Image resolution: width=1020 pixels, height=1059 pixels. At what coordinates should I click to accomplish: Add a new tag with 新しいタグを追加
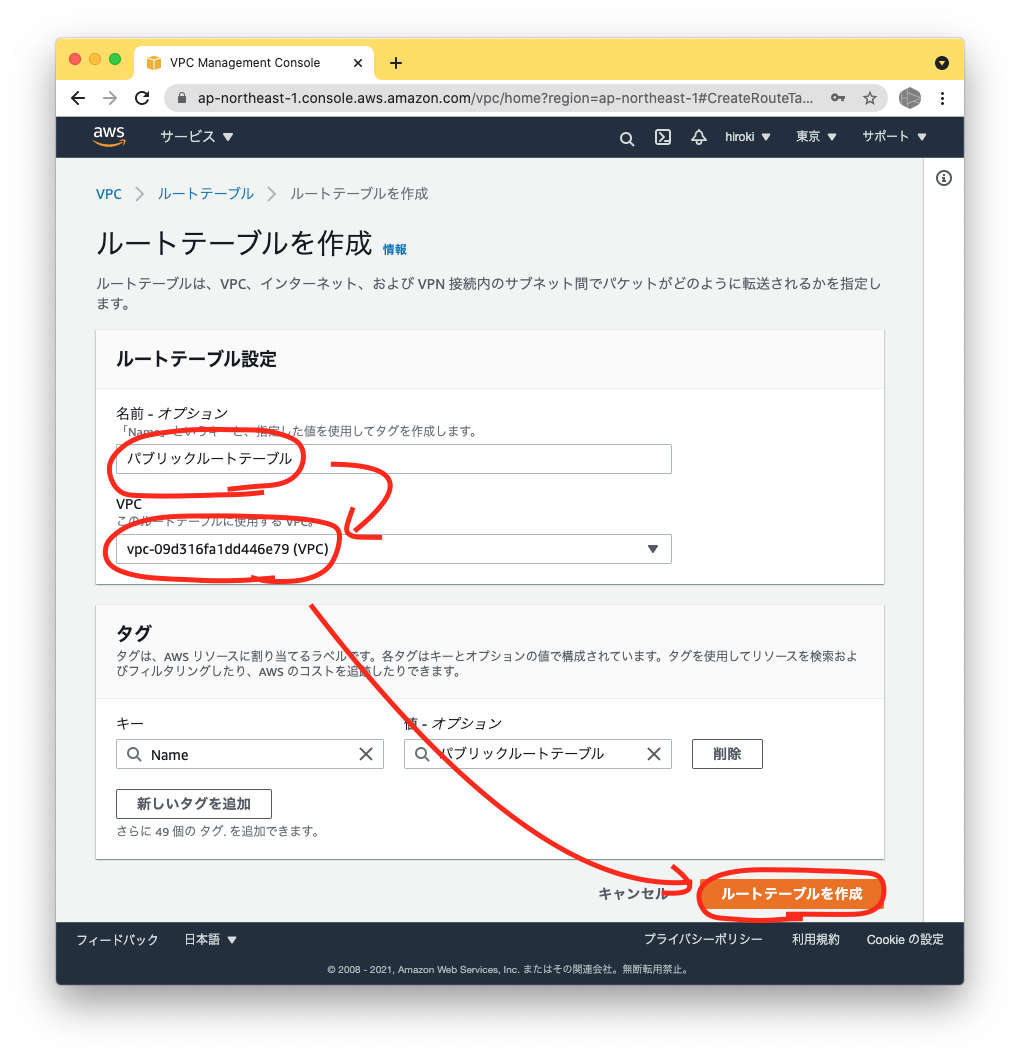(x=193, y=803)
